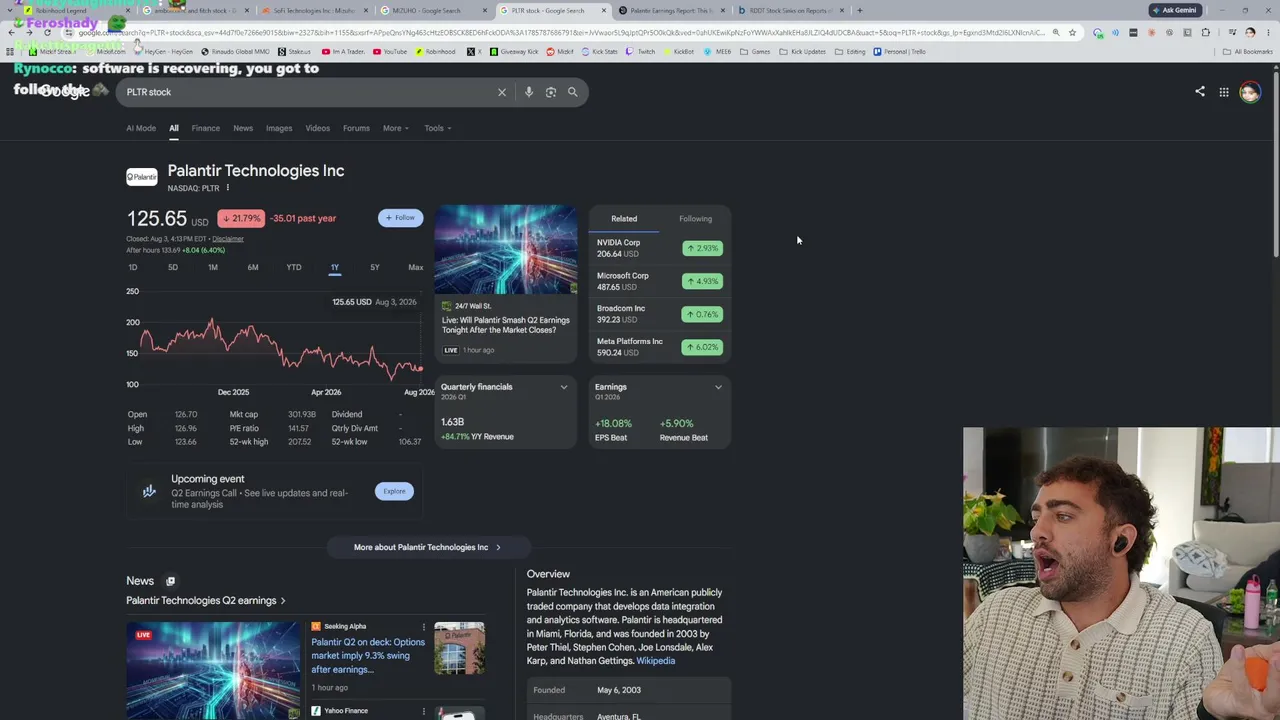Open the Giveaway Kick bookmark

[515, 51]
